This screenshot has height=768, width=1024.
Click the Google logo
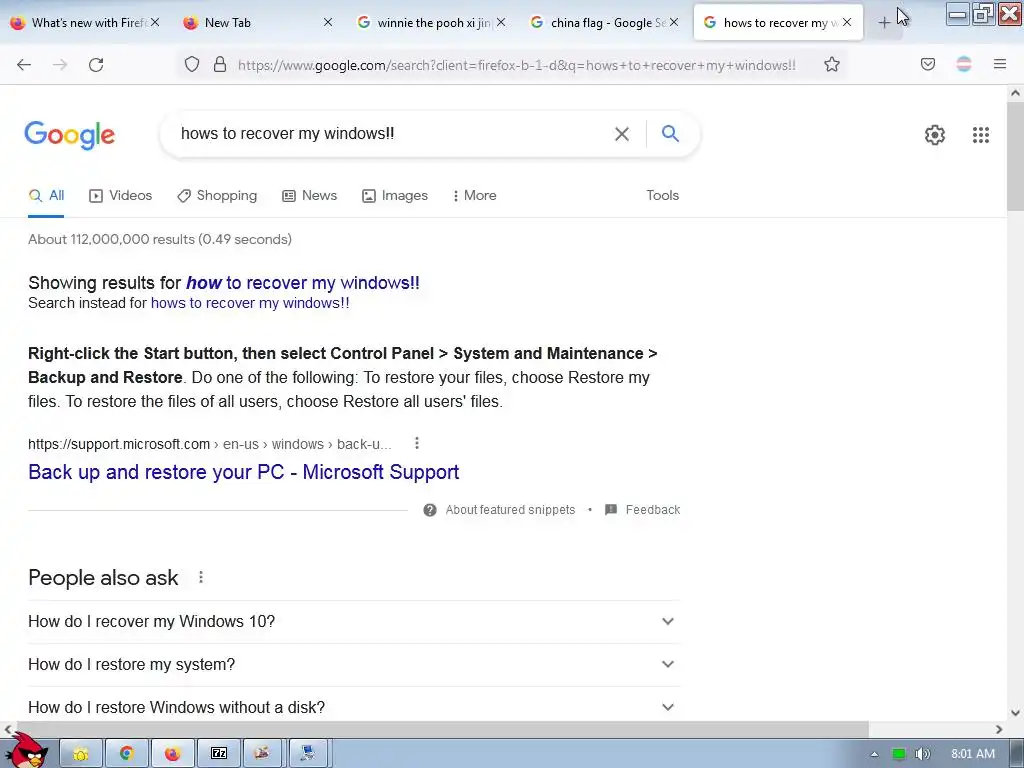(x=69, y=135)
